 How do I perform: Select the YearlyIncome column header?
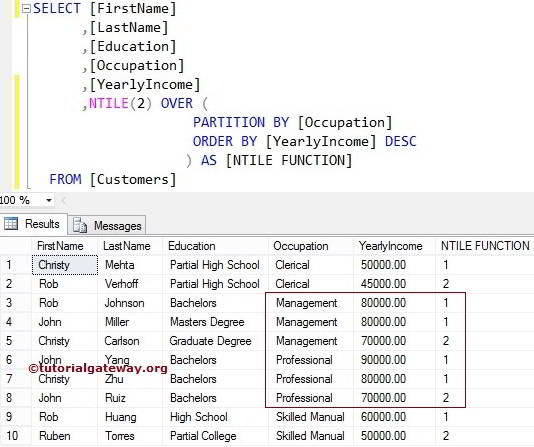click(x=395, y=246)
